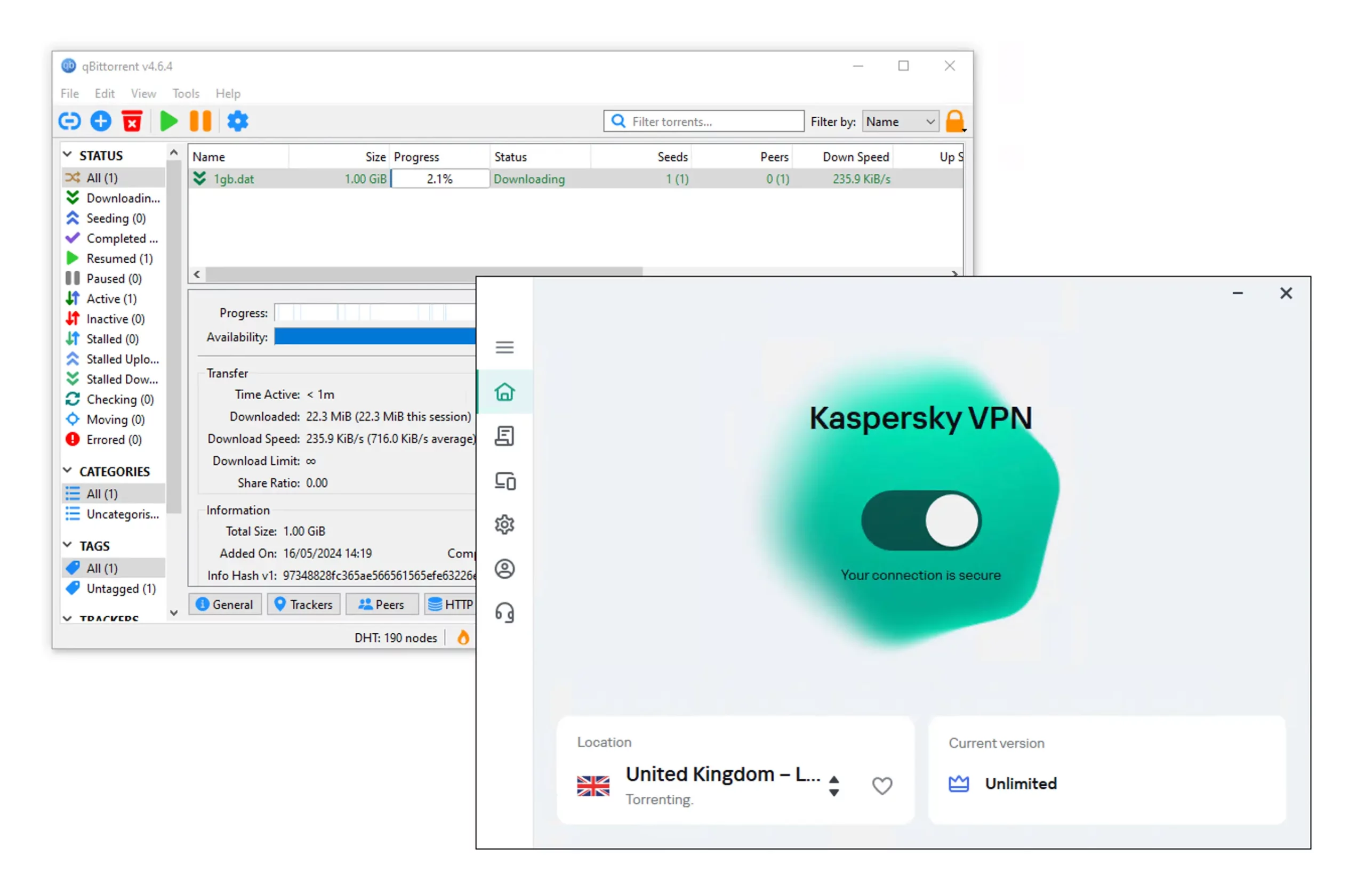Change VPN location from United Kingdom
1365x896 pixels.
pyautogui.click(x=834, y=785)
